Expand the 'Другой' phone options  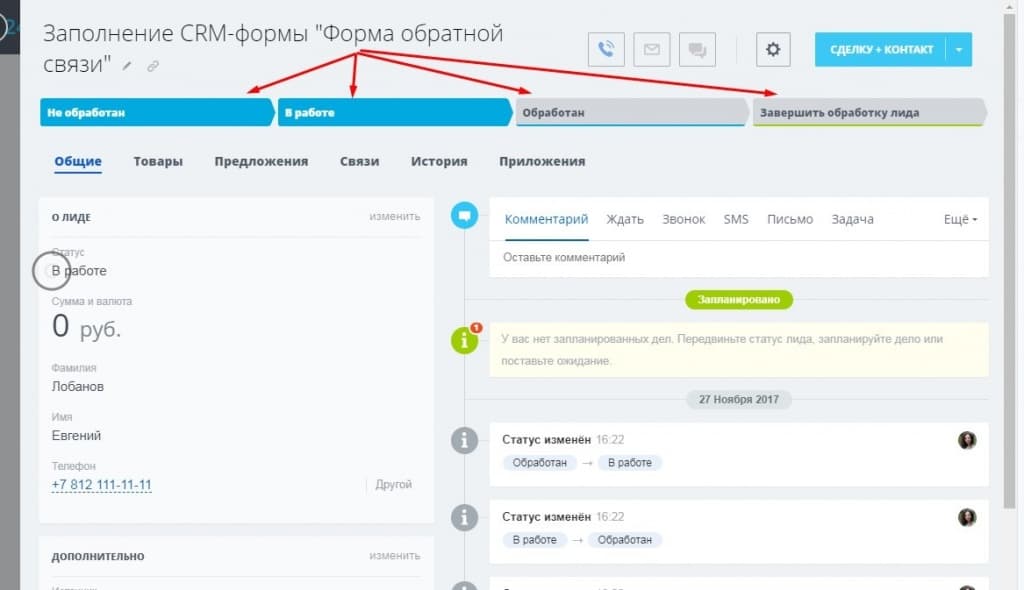coord(394,483)
